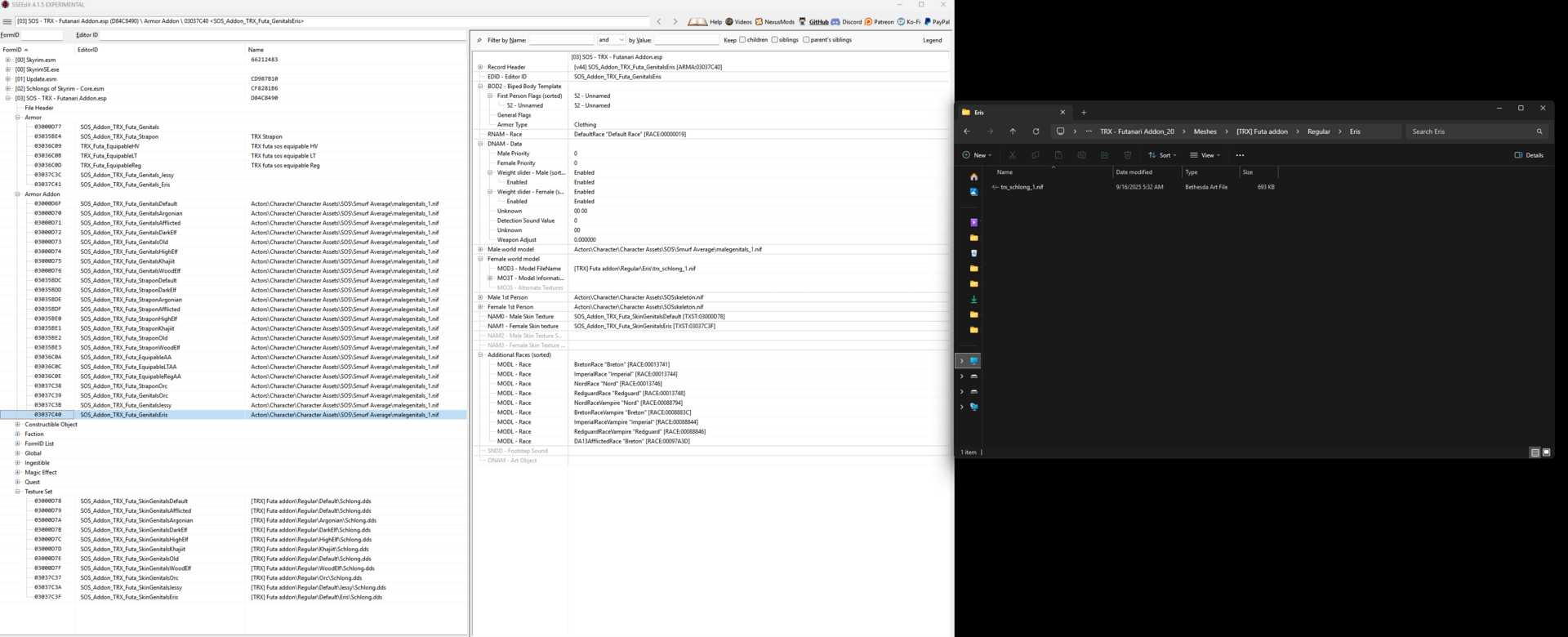Open the PayPal link
1568x637 pixels.
coord(937,22)
